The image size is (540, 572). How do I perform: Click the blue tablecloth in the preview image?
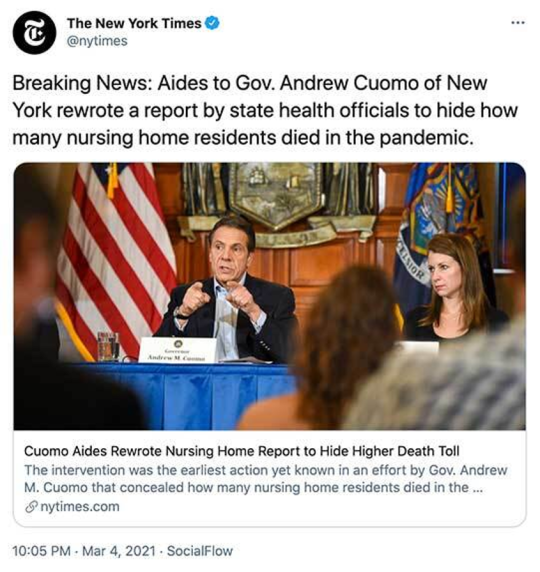click(x=182, y=396)
